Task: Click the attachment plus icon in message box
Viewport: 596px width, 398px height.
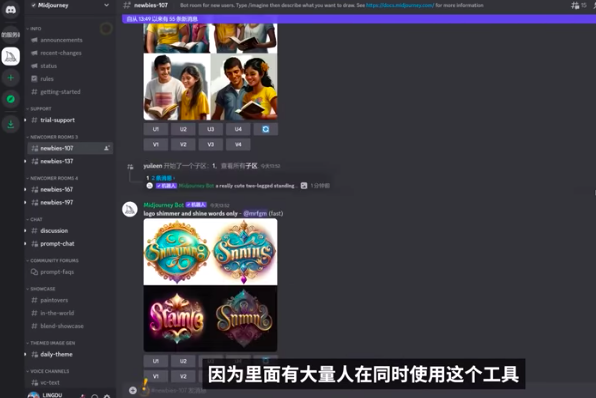Action: tap(133, 390)
